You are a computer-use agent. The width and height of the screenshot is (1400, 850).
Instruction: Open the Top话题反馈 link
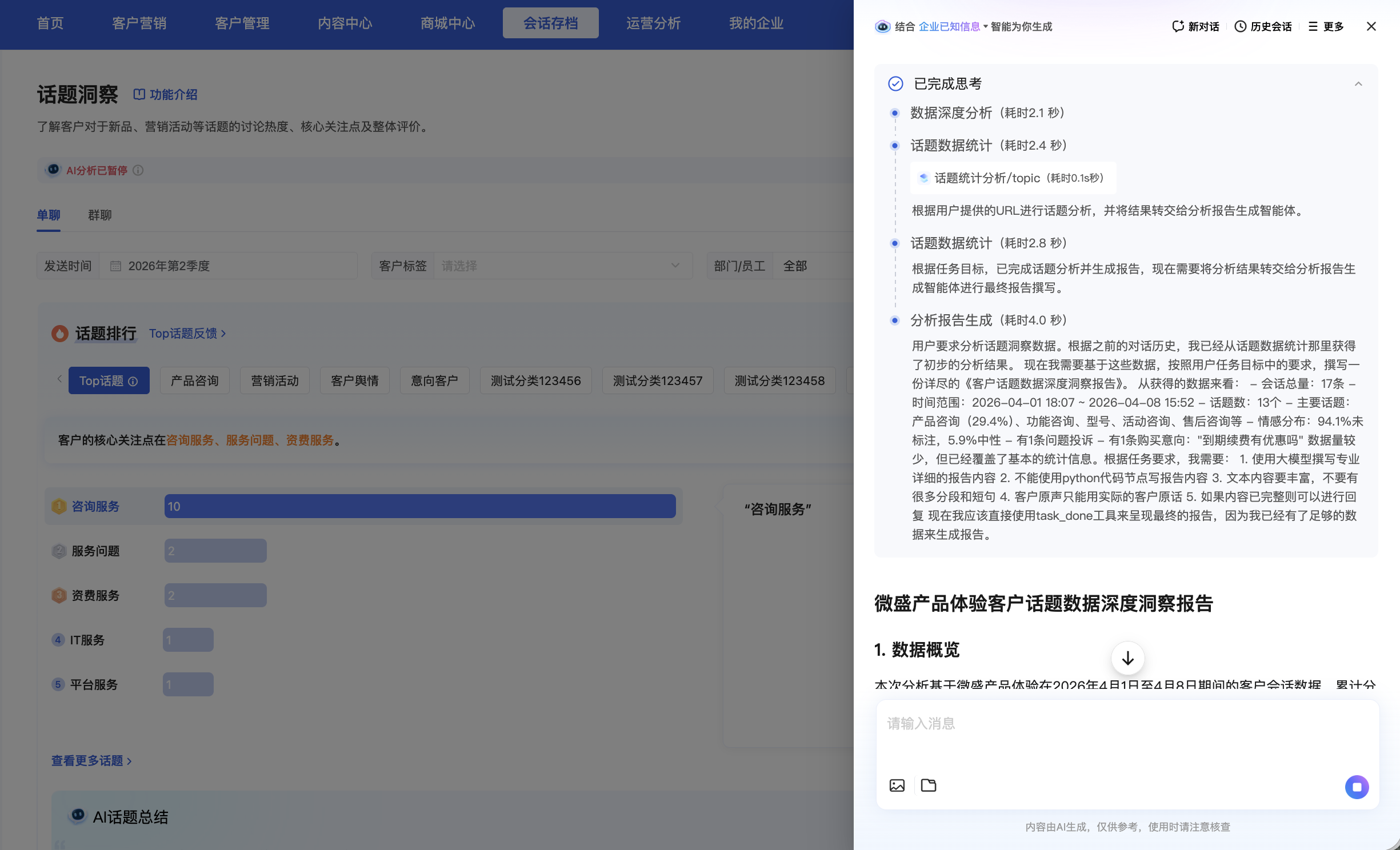pyautogui.click(x=187, y=333)
